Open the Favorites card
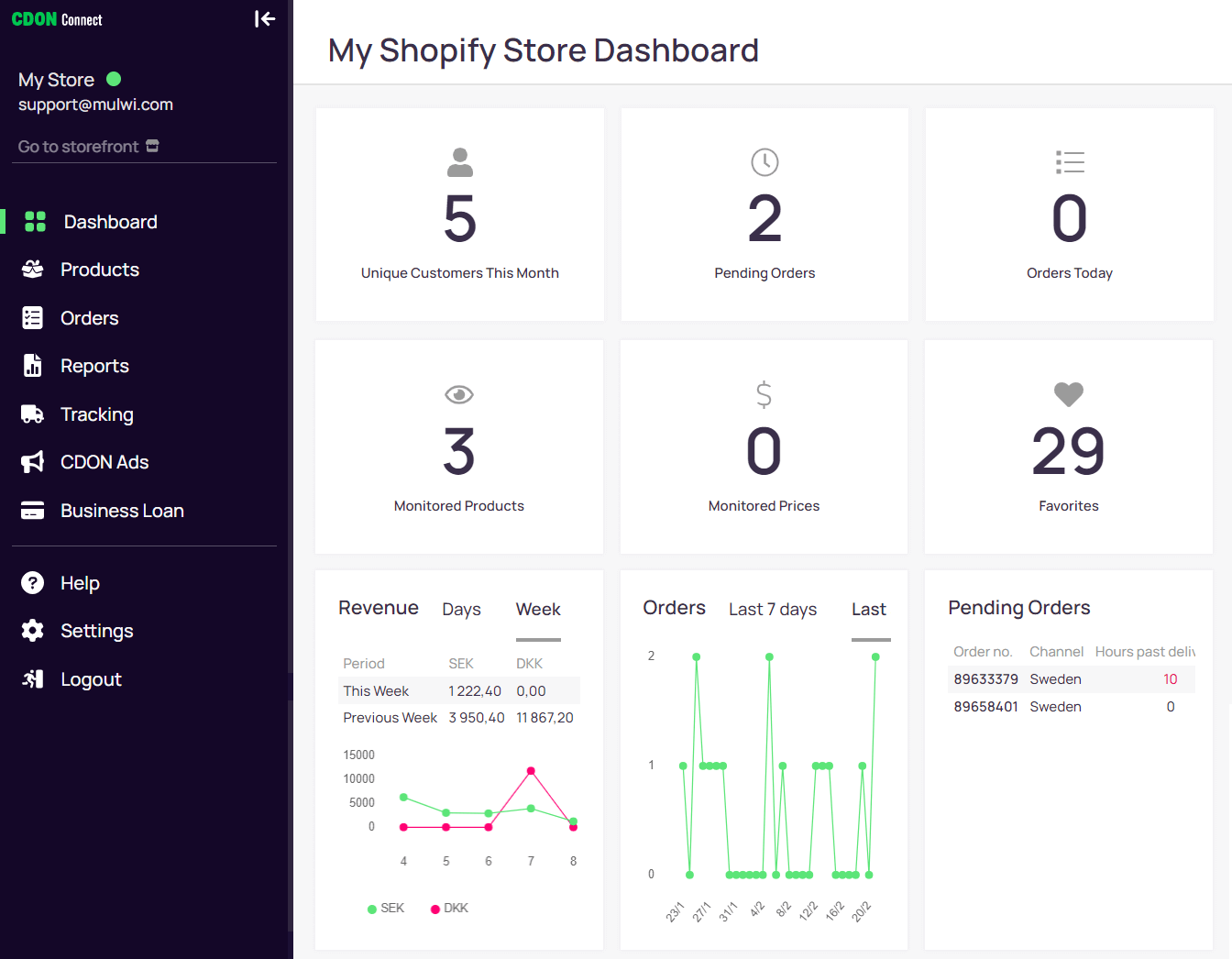Screen dimensions: 1232x959 coord(1069,447)
